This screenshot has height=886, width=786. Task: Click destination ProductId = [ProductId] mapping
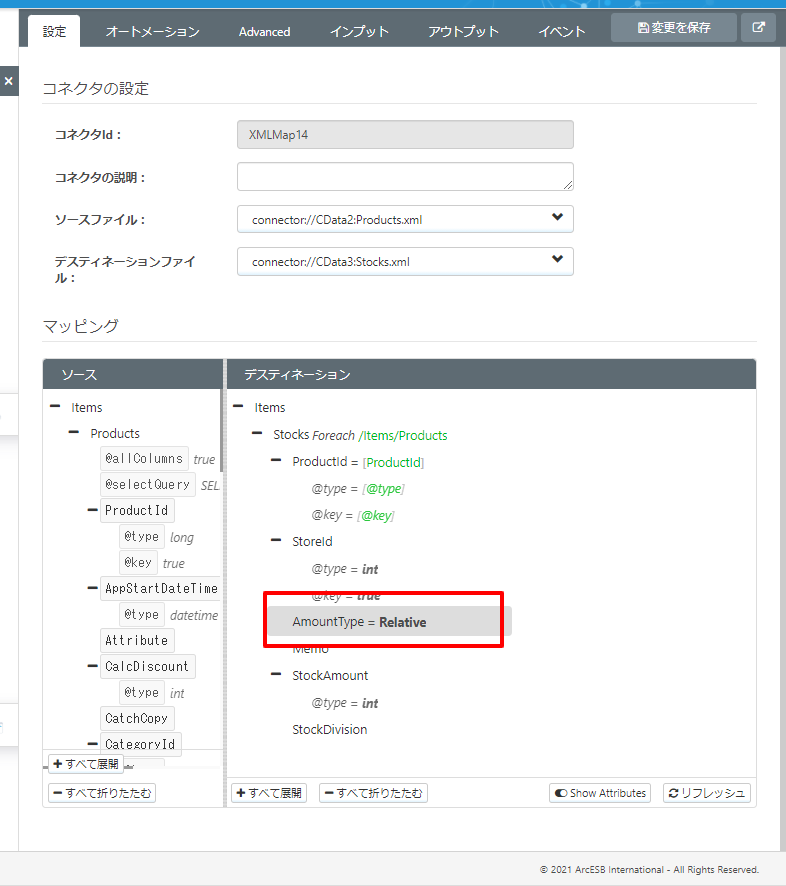(x=358, y=462)
